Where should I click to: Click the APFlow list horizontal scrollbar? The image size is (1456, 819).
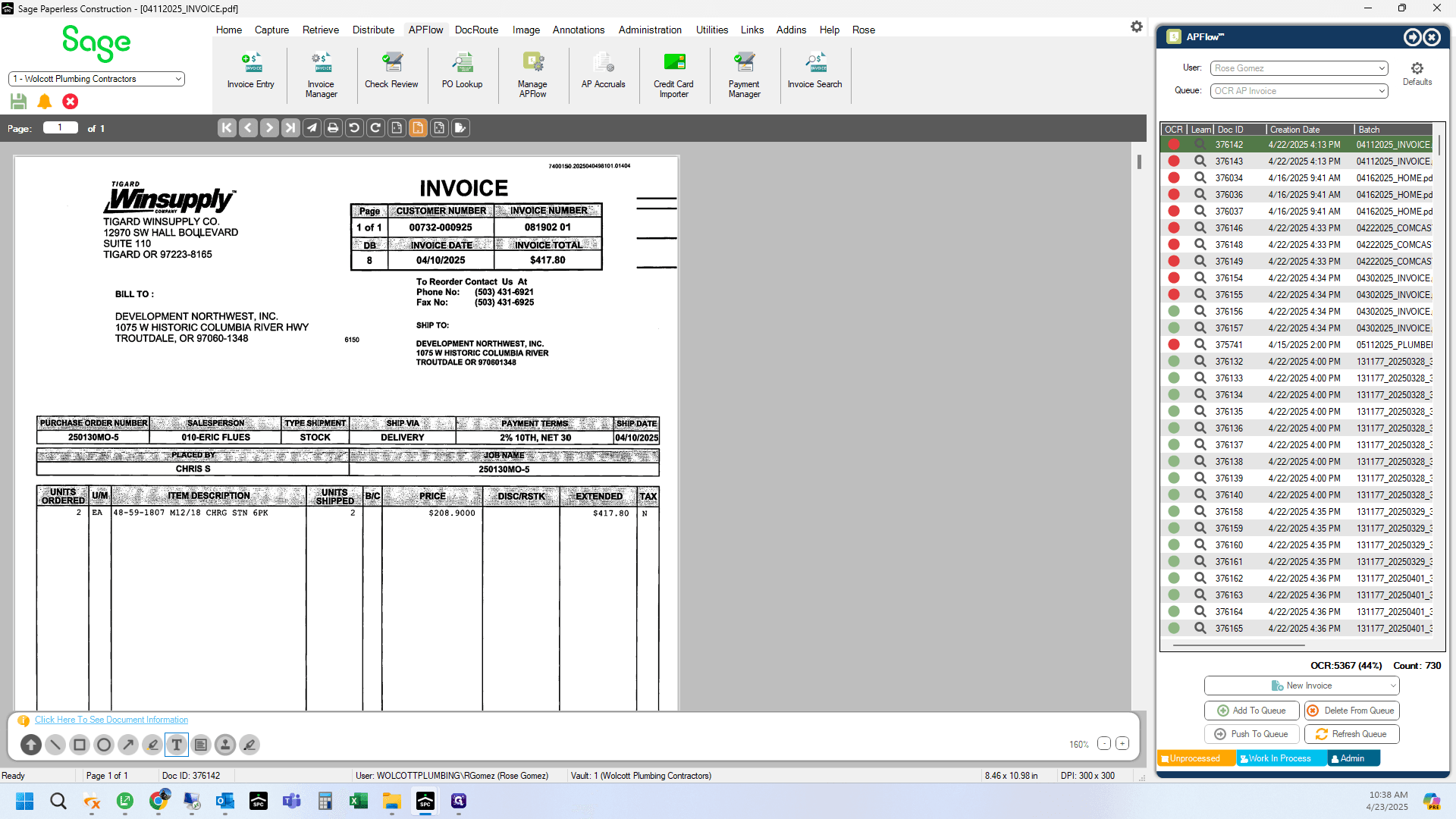coord(1239,645)
